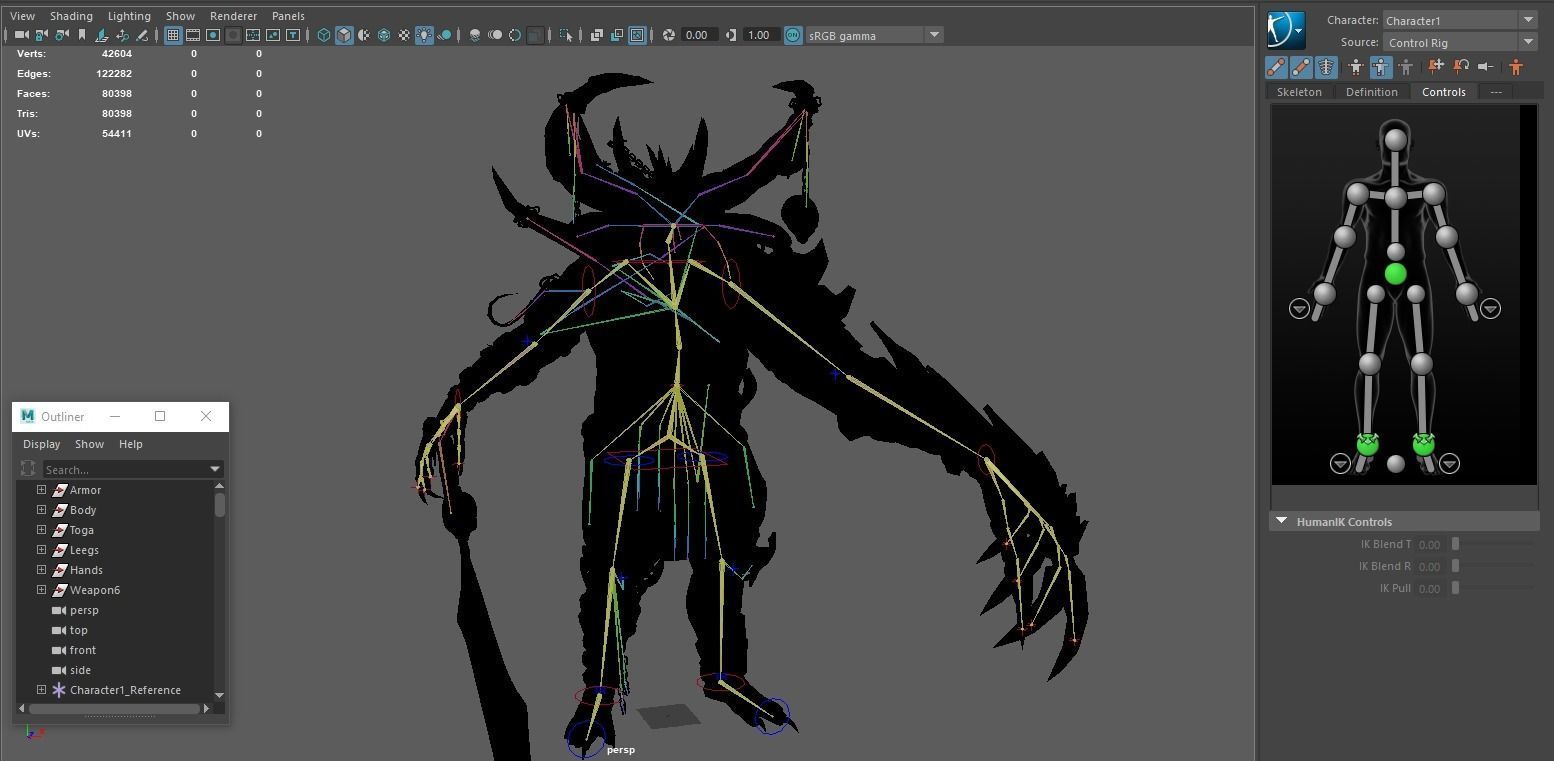Screen dimensions: 1554x761
Task: Click the Textured checker display icon
Action: [404, 35]
